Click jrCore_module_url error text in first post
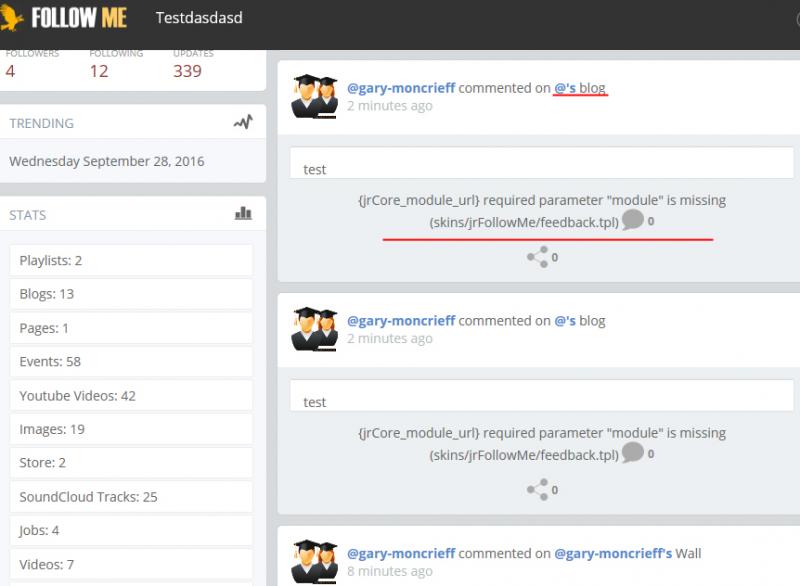The height and width of the screenshot is (586, 800). click(x=542, y=211)
